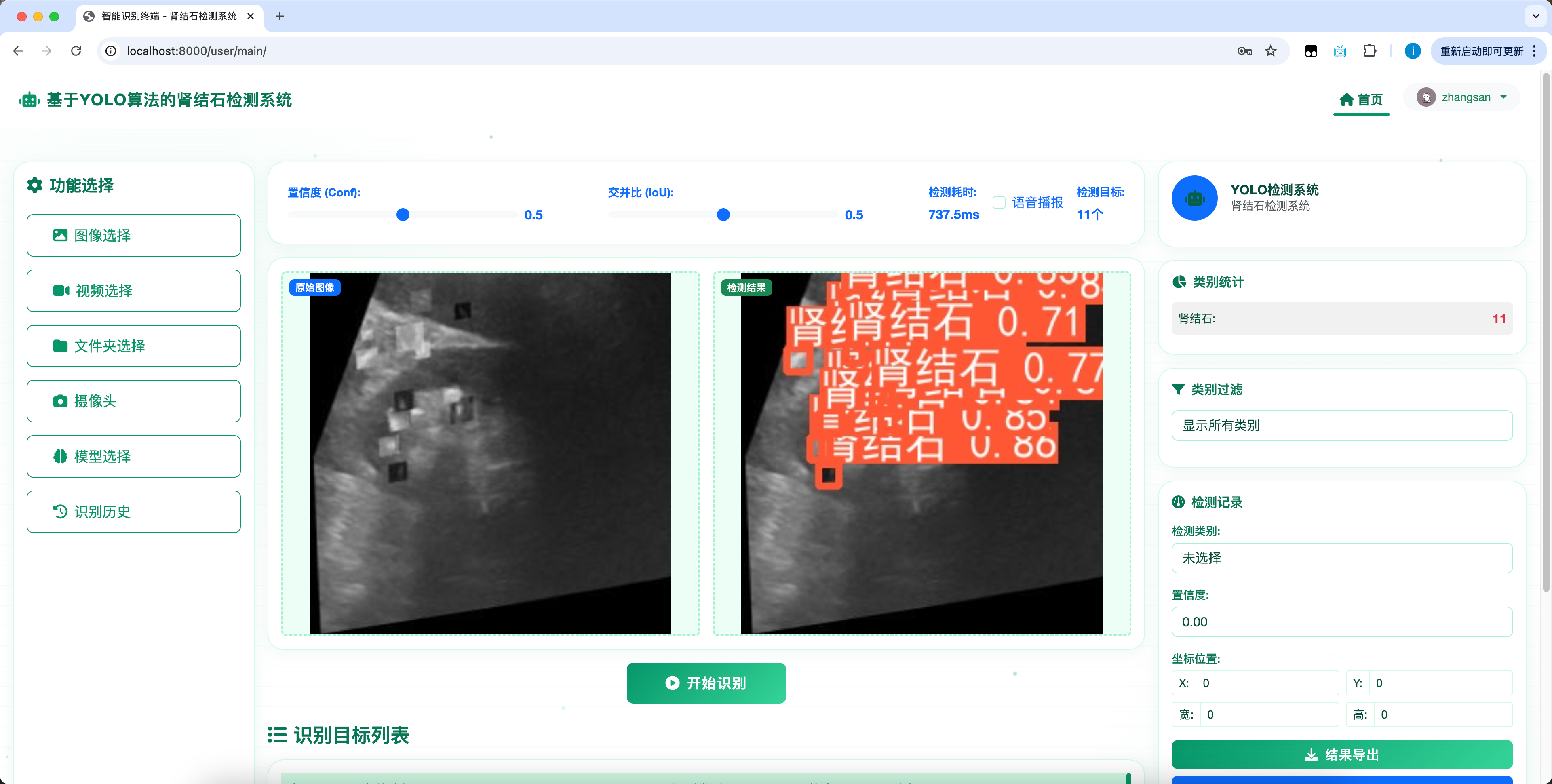Screen dimensions: 1552x784
Task: Choose 文件夹选择 folder selection
Action: (x=134, y=346)
